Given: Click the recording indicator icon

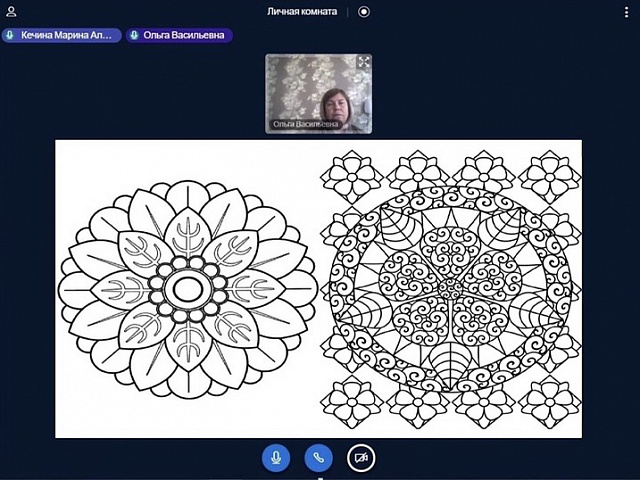Looking at the screenshot, I should [364, 11].
